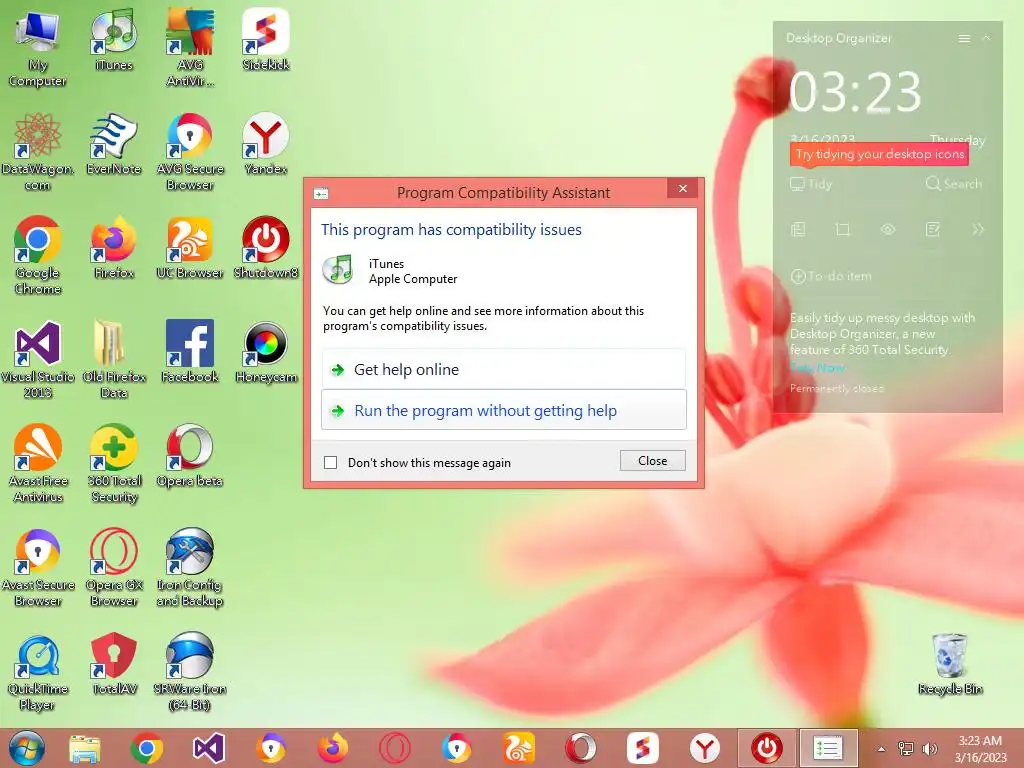Collapse the Desktop Organizer panel chevron
The height and width of the screenshot is (768, 1024).
986,39
